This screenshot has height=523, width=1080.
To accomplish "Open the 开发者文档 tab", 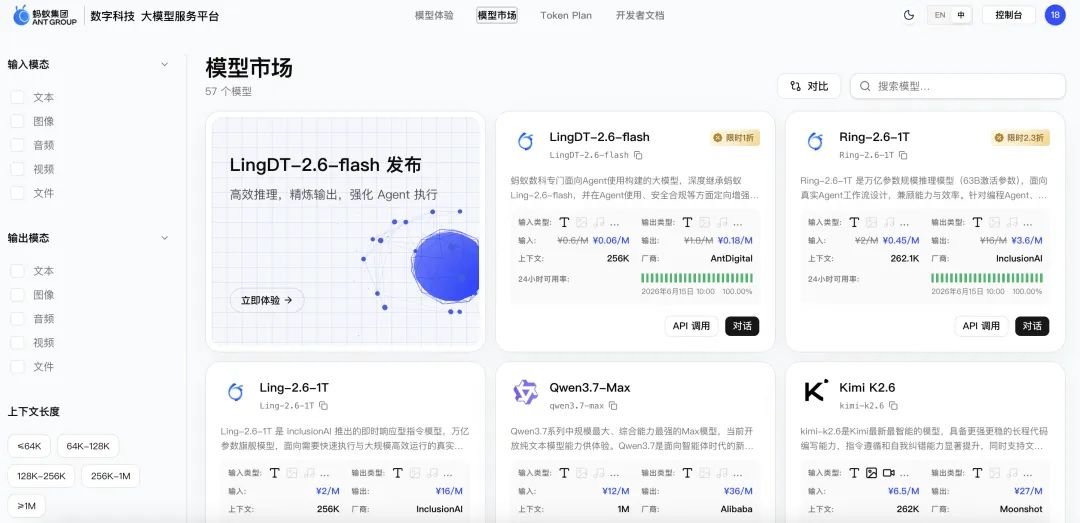I will (x=640, y=15).
